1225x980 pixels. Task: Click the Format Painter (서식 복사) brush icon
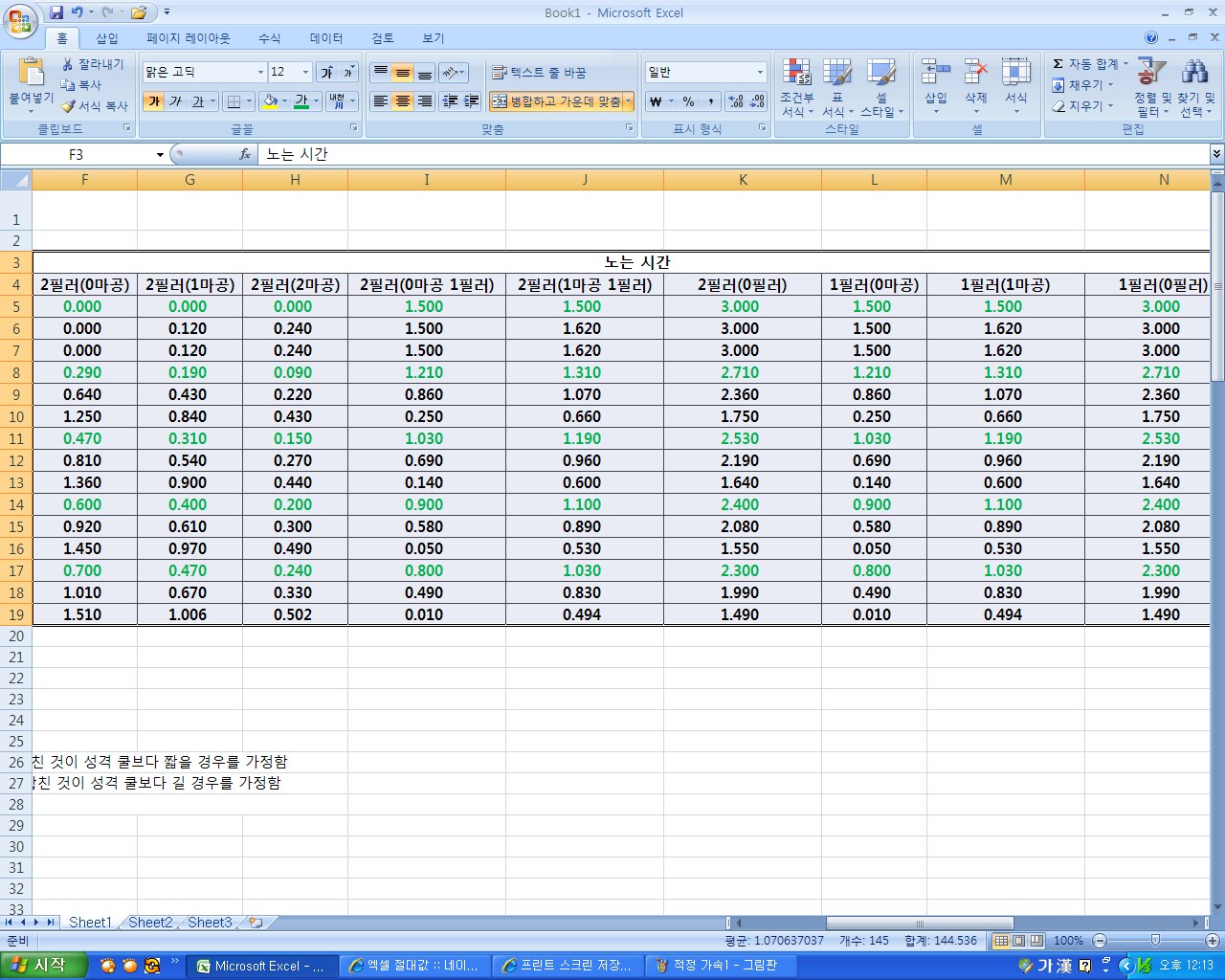pos(69,106)
